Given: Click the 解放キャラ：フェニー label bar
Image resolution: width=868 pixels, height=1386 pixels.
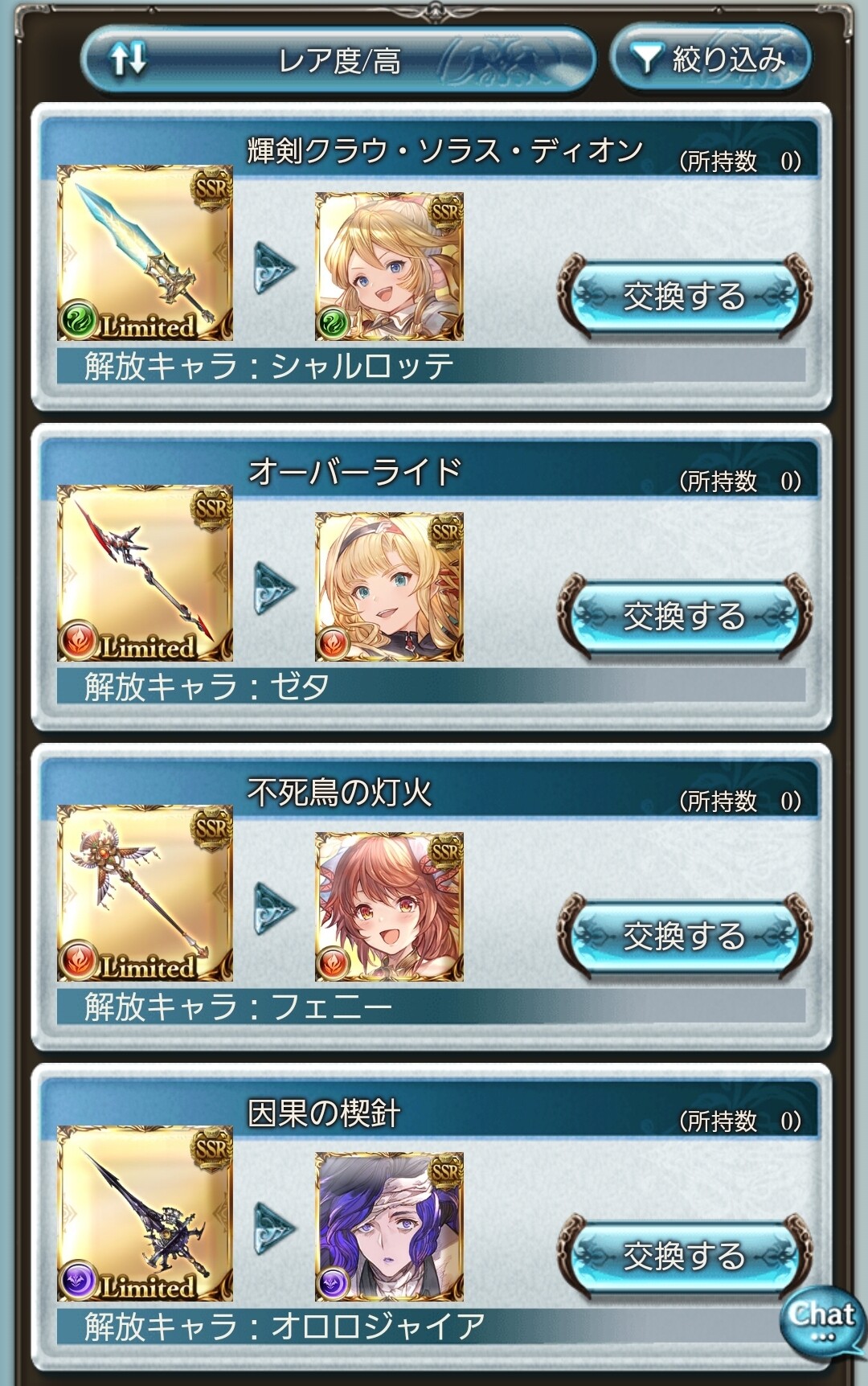Looking at the screenshot, I should pyautogui.click(x=431, y=1006).
